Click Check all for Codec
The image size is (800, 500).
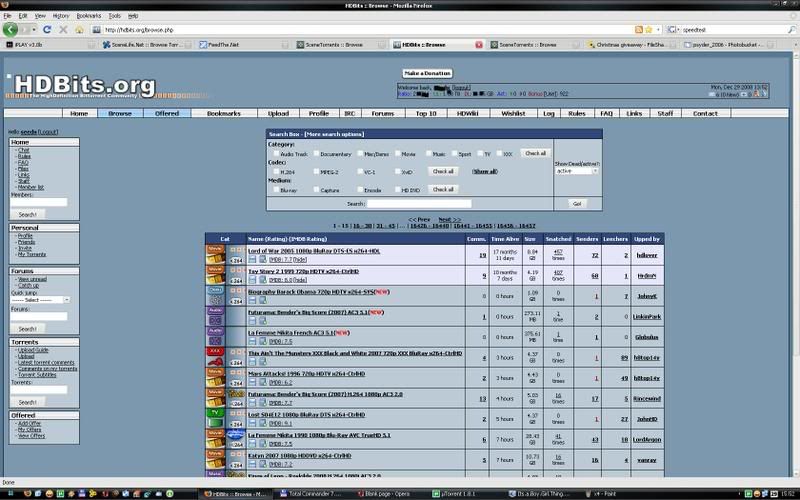click(x=443, y=171)
